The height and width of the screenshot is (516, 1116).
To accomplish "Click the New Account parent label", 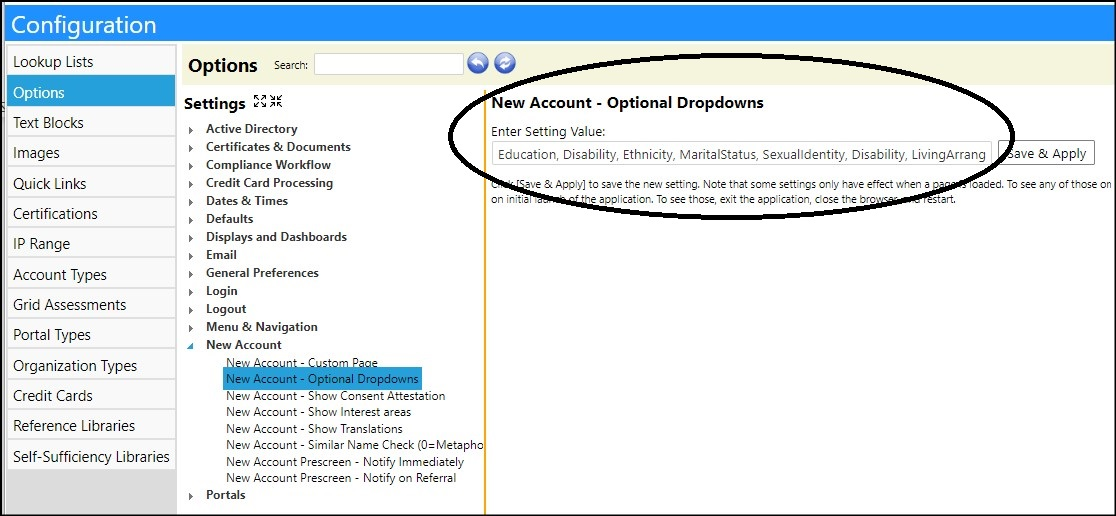I will (x=243, y=344).
